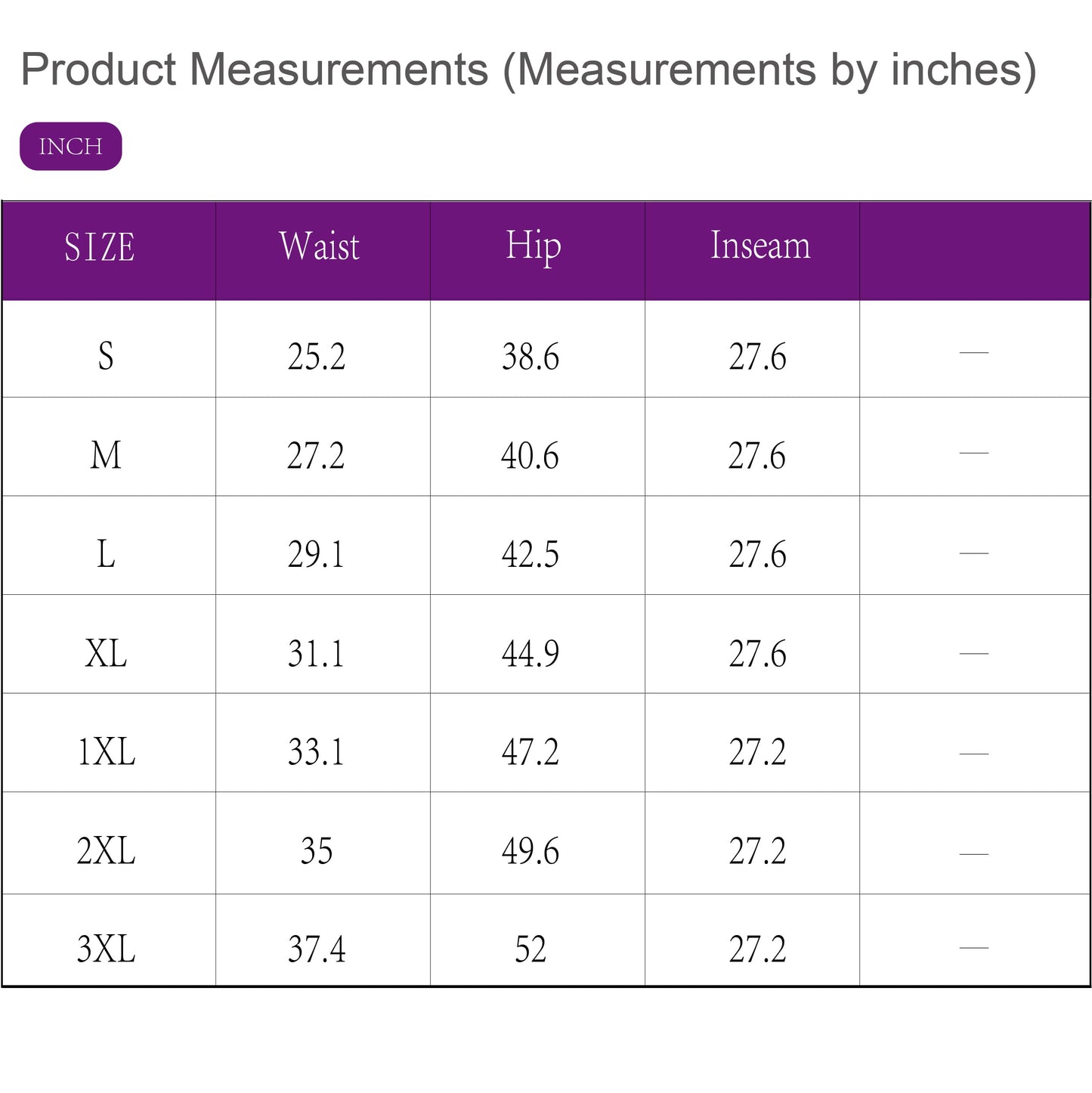Screen dimensions: 1092x1093
Task: Click the Hip column header
Action: coord(534,246)
